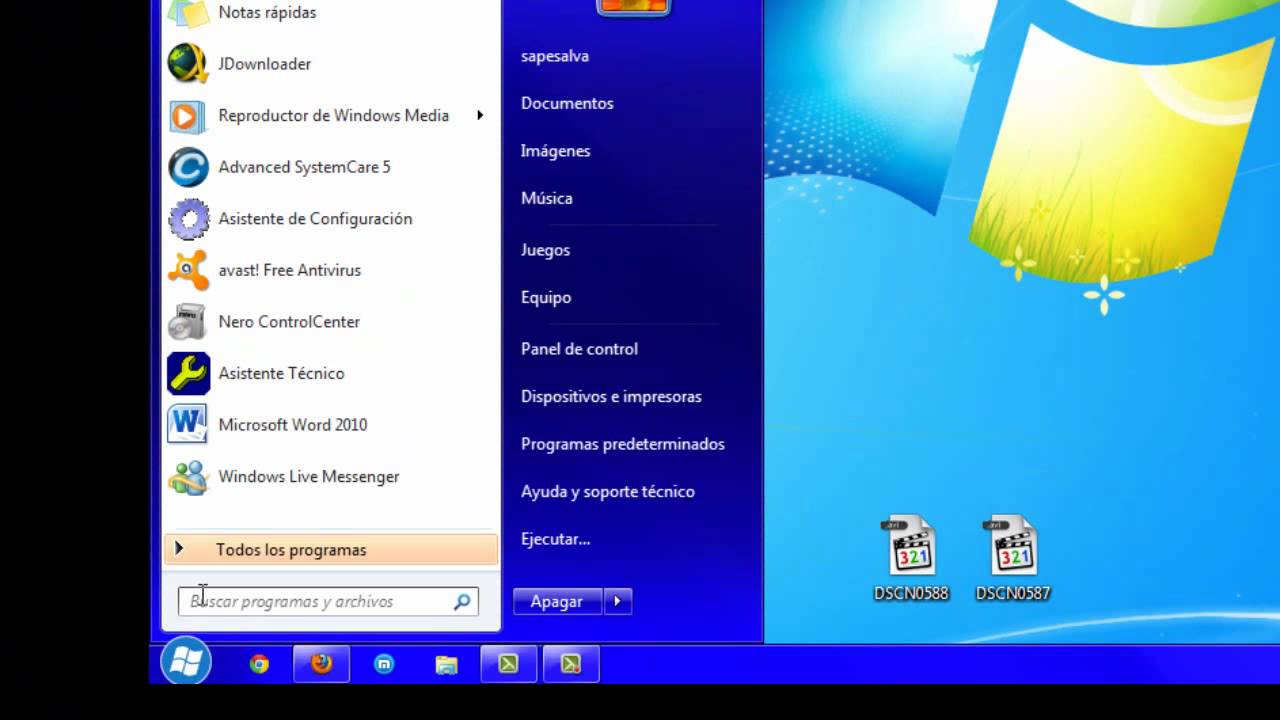
Task: Click the Windows Start orb
Action: coord(186,662)
